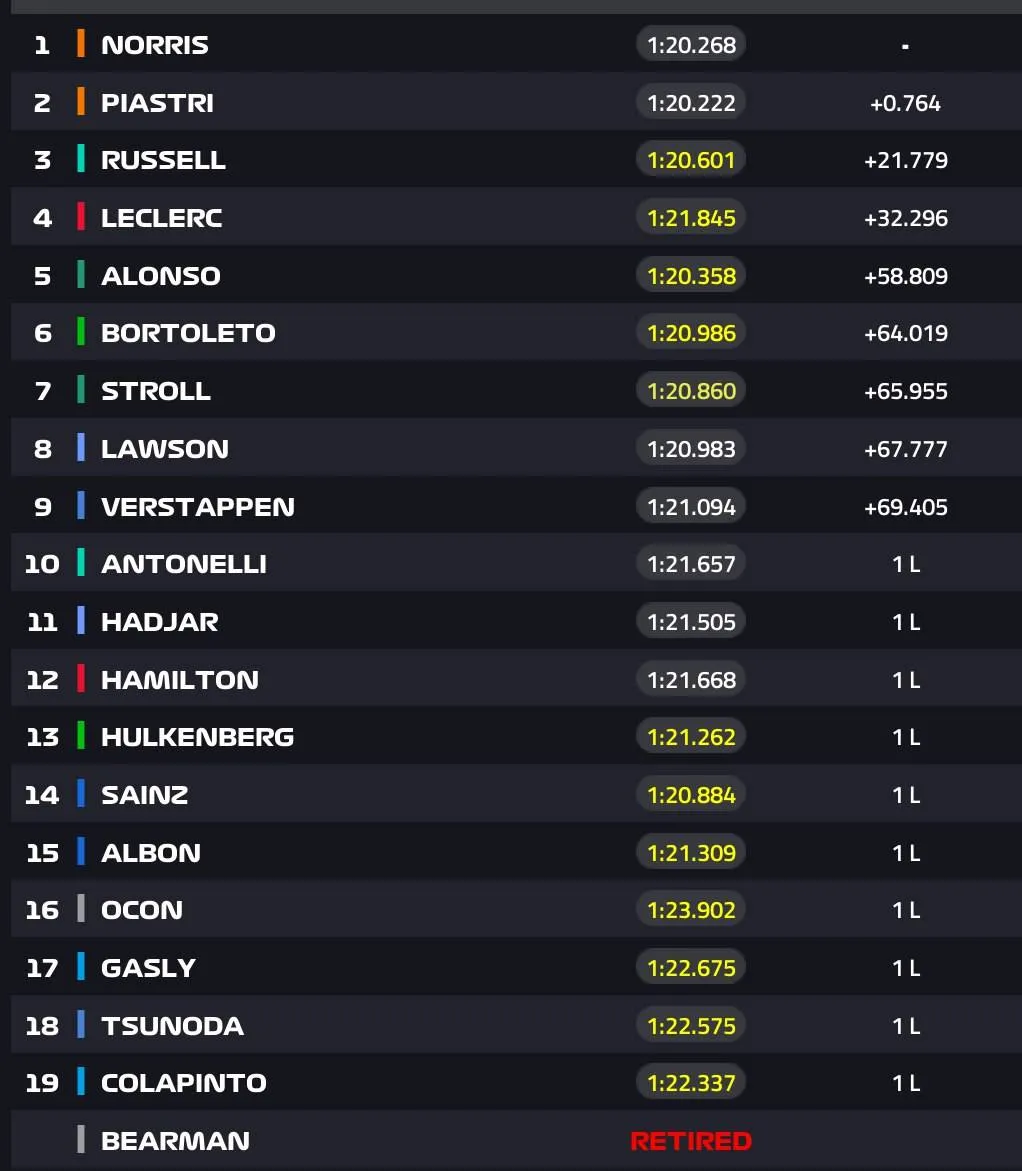Viewport: 1022px width, 1171px height.
Task: Open Gasly's row in position seventeen
Action: (x=516, y=968)
